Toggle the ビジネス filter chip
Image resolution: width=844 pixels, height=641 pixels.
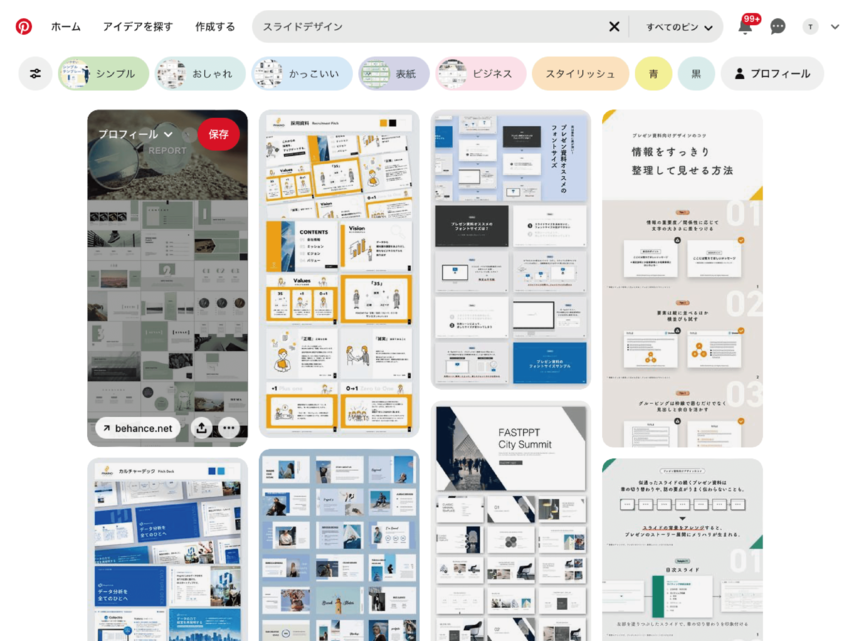point(480,74)
